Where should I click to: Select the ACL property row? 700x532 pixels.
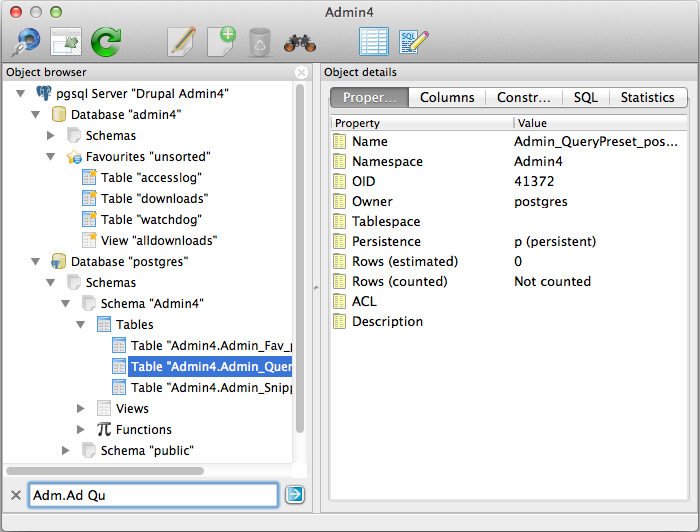coord(509,301)
